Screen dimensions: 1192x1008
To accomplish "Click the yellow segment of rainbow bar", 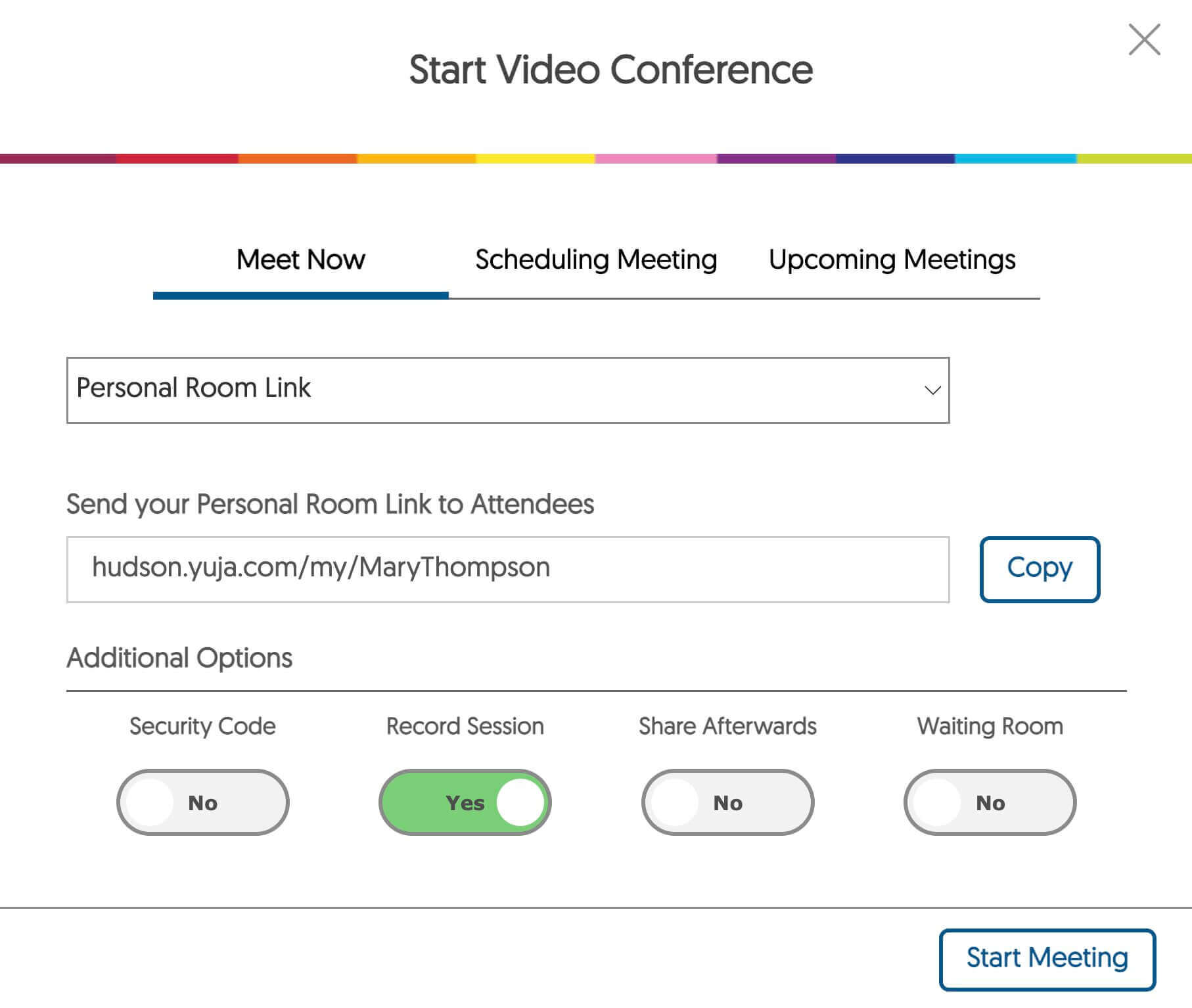I will (x=536, y=158).
